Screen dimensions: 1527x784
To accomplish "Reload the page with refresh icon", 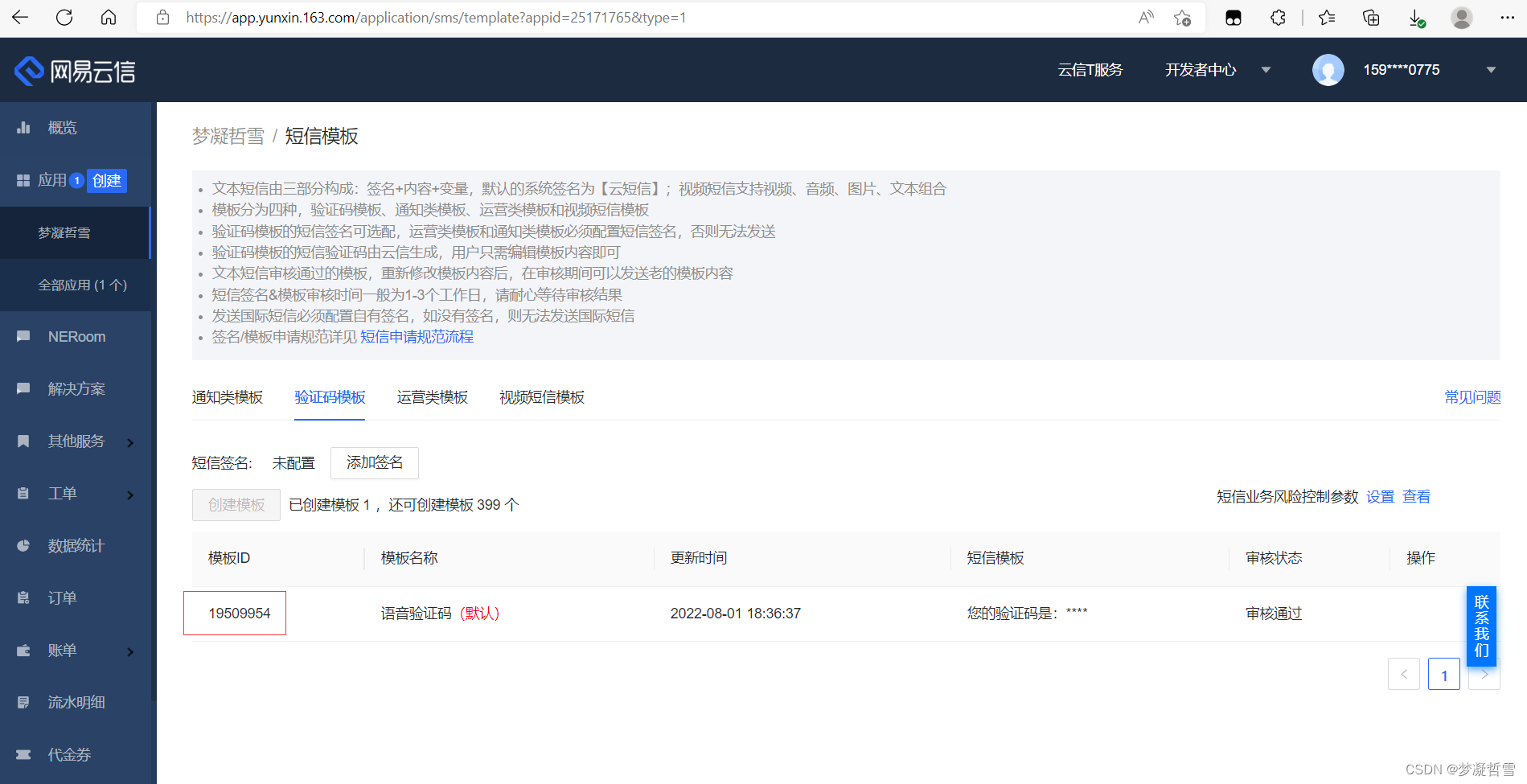I will pyautogui.click(x=64, y=18).
